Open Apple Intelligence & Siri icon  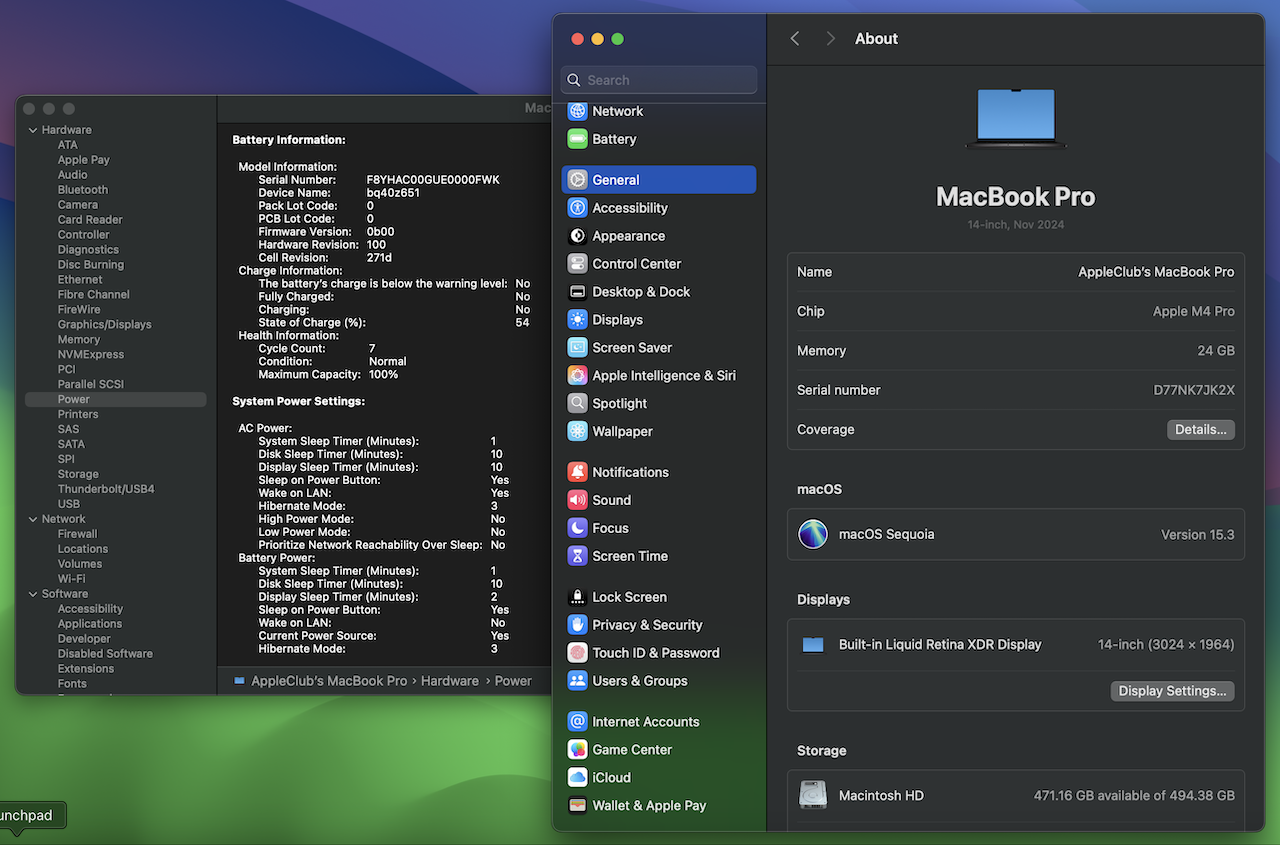[577, 376]
